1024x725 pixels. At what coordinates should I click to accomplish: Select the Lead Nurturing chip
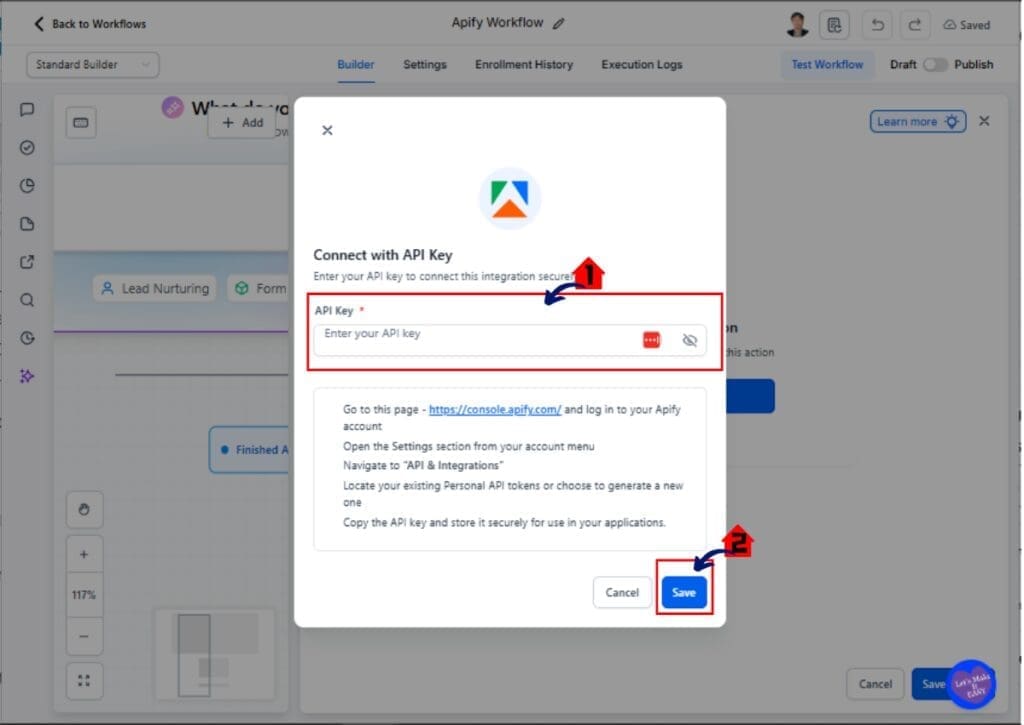click(155, 288)
